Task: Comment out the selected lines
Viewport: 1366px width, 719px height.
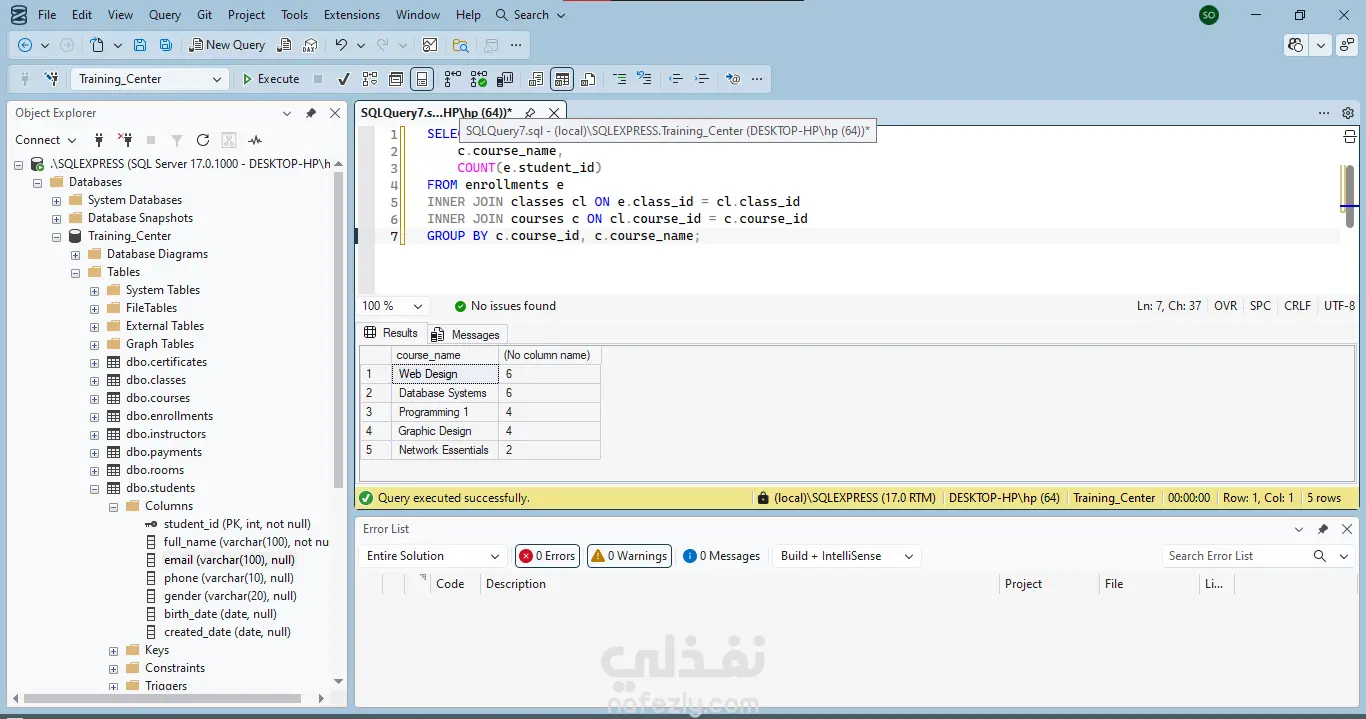Action: [x=620, y=79]
